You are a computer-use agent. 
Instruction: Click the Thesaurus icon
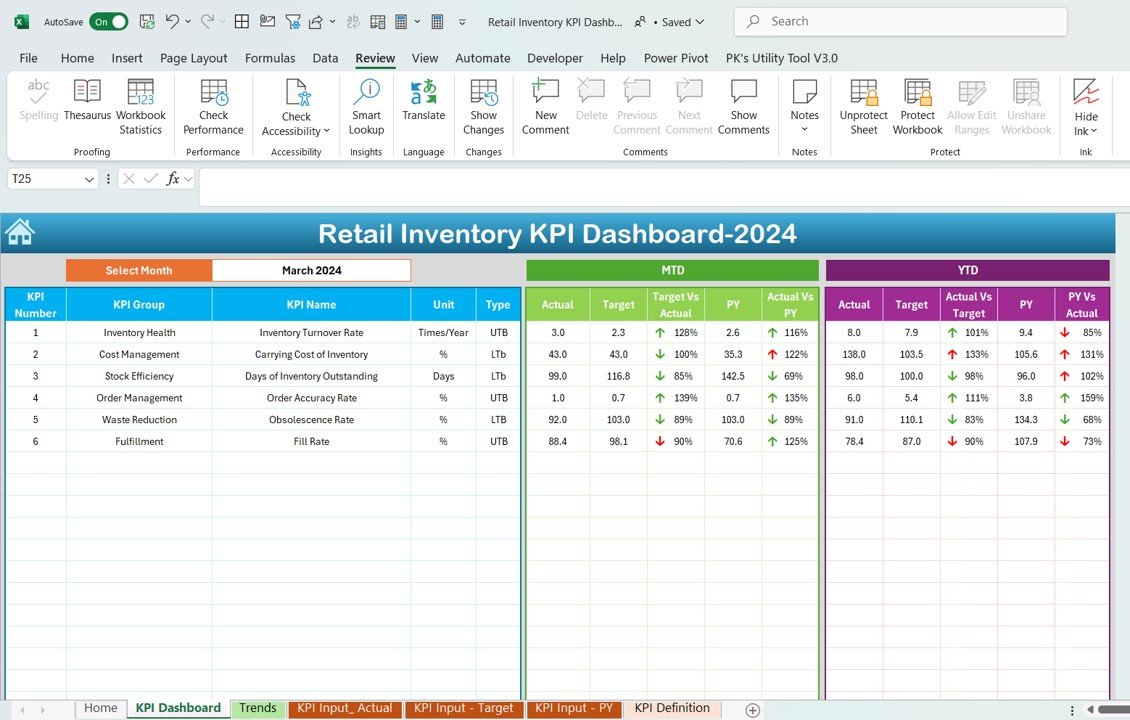pyautogui.click(x=87, y=92)
